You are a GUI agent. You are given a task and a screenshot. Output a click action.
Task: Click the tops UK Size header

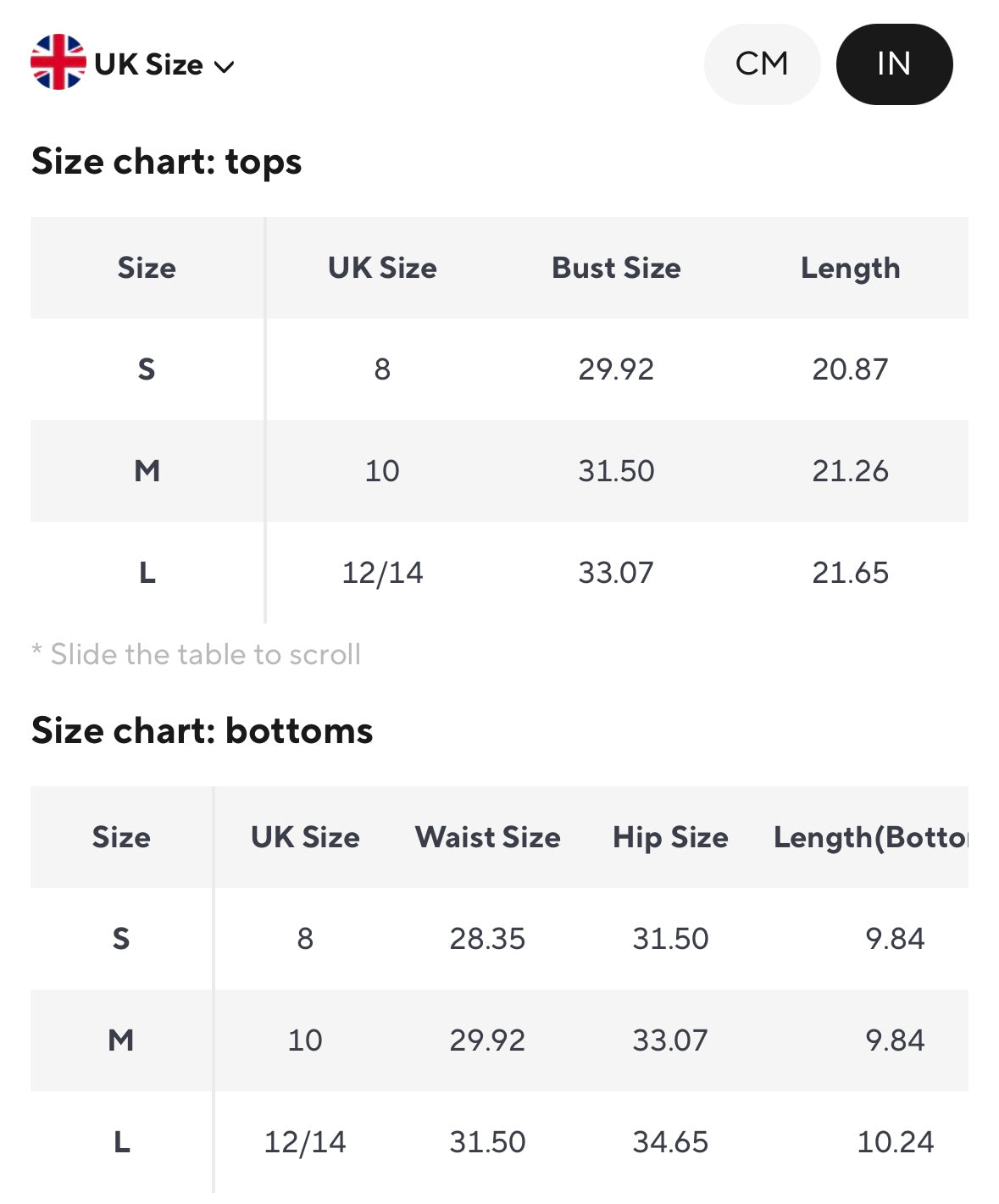(382, 269)
